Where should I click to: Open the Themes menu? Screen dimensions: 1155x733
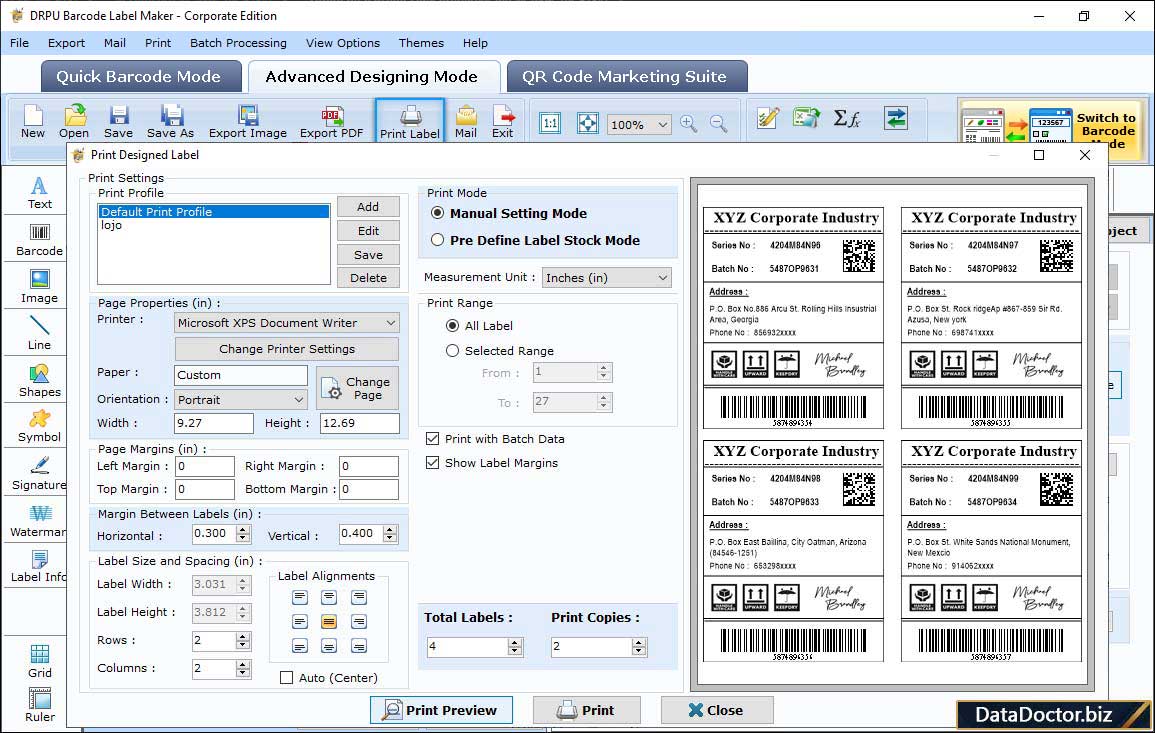coord(421,43)
